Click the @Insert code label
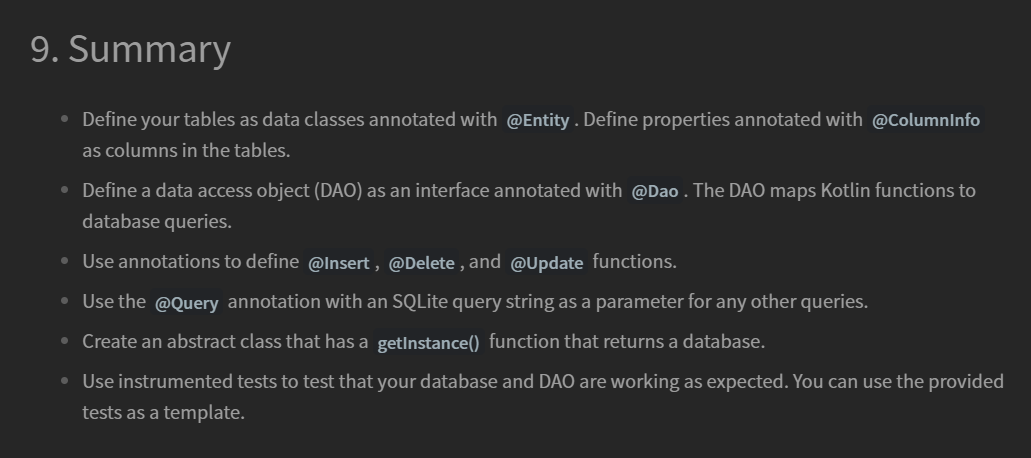The height and width of the screenshot is (458, 1031). (339, 263)
